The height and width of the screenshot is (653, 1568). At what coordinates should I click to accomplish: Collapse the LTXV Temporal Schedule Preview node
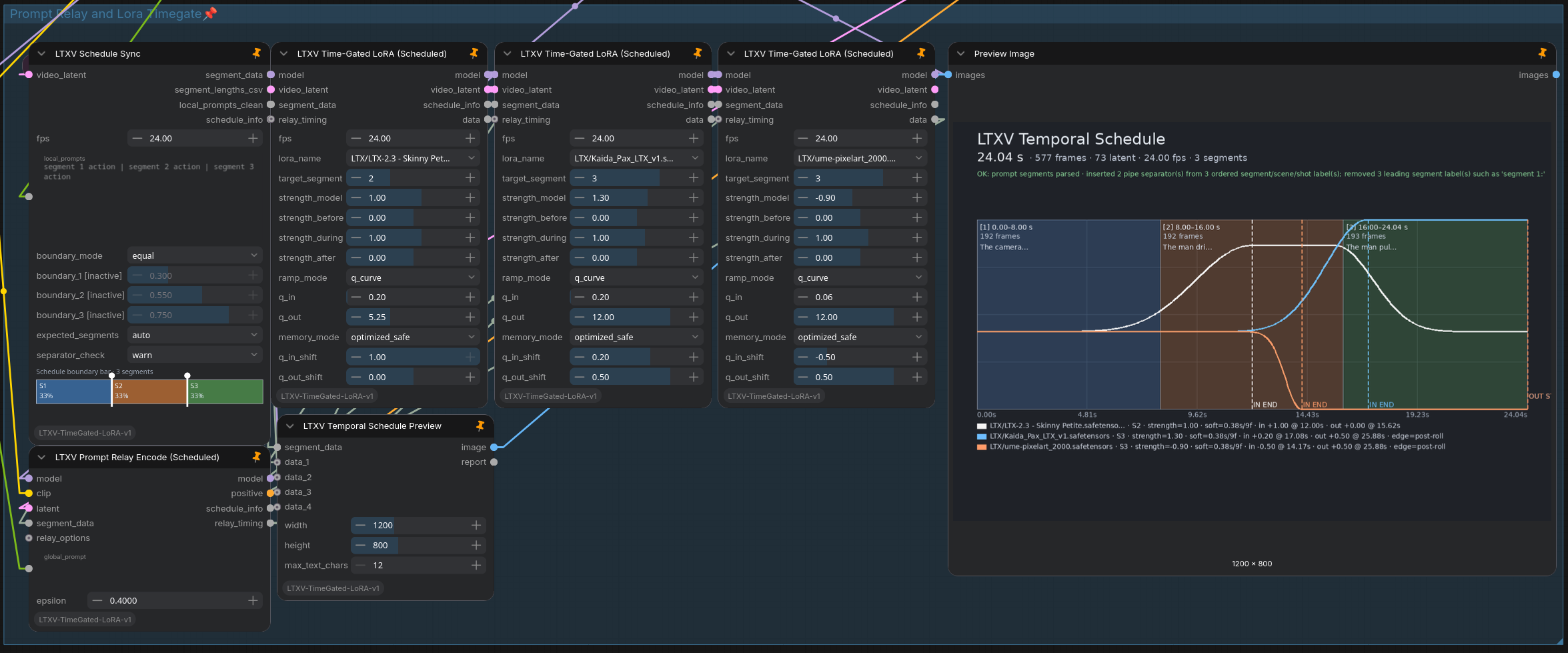click(x=289, y=426)
